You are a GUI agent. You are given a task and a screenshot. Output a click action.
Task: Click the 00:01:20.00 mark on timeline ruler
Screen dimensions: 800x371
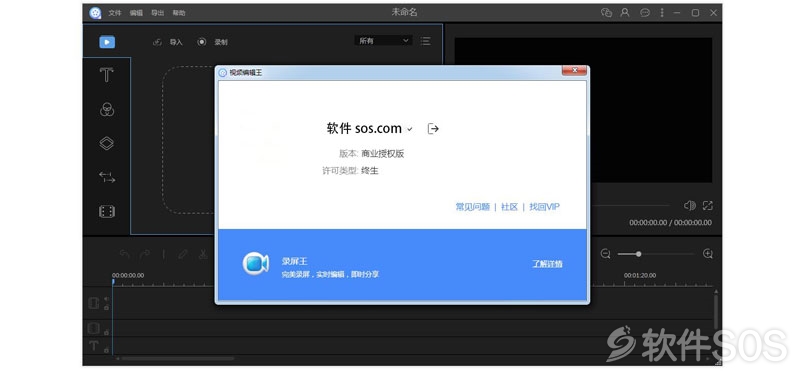pyautogui.click(x=640, y=275)
